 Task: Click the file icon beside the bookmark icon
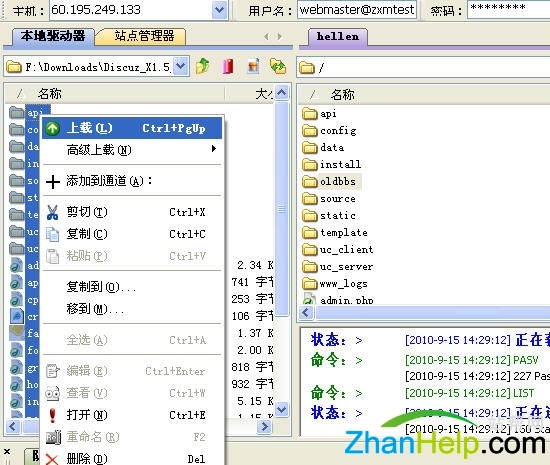(x=253, y=66)
